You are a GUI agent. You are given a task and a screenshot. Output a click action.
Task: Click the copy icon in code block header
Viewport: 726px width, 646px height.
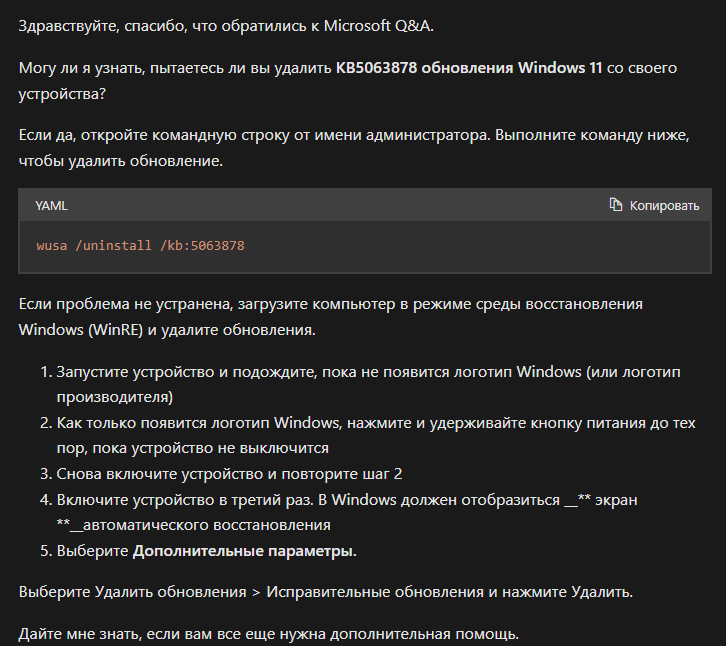(x=616, y=205)
